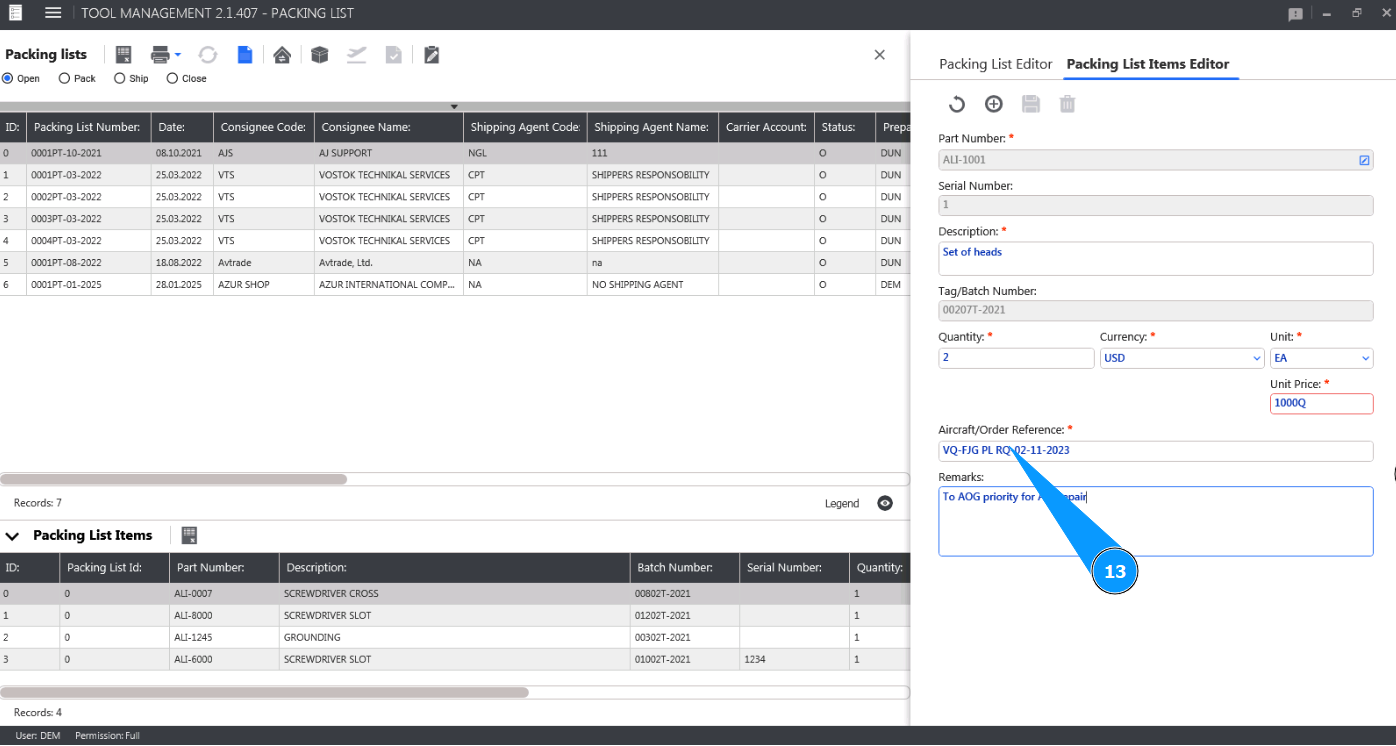Click the print icon in Packing lists toolbar
1396x746 pixels.
[160, 55]
